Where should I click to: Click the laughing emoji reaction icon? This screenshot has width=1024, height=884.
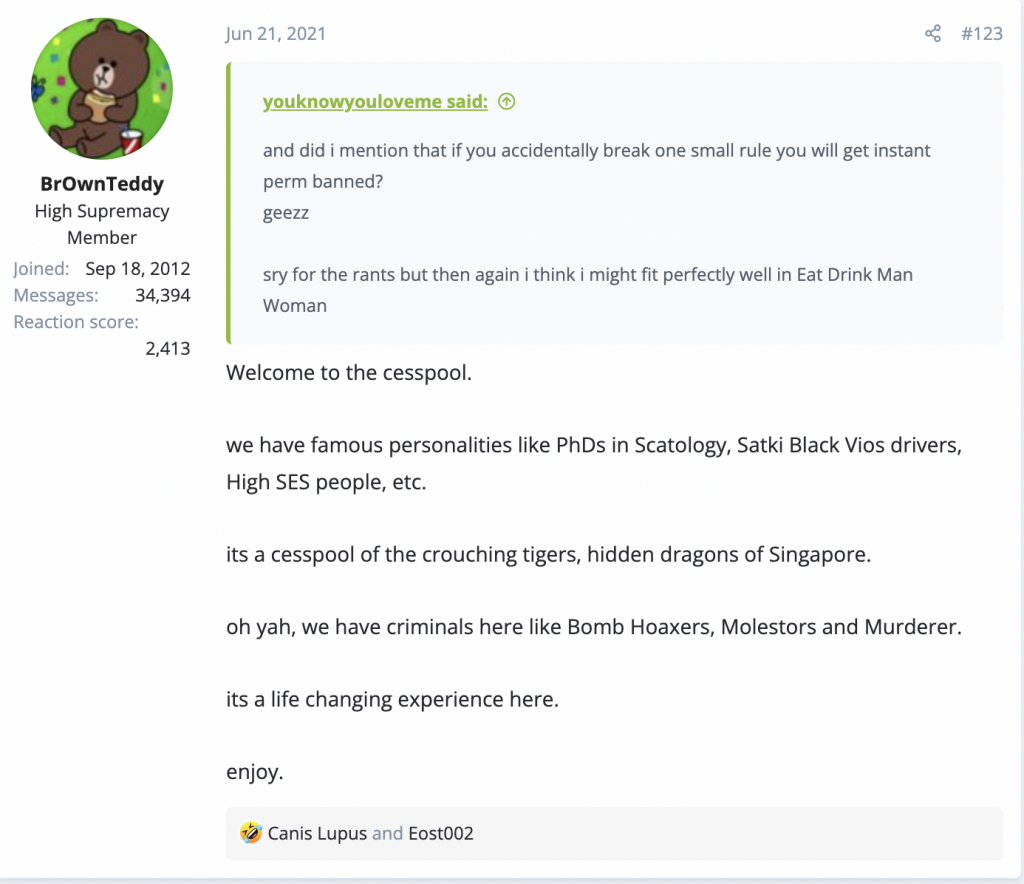coord(251,832)
